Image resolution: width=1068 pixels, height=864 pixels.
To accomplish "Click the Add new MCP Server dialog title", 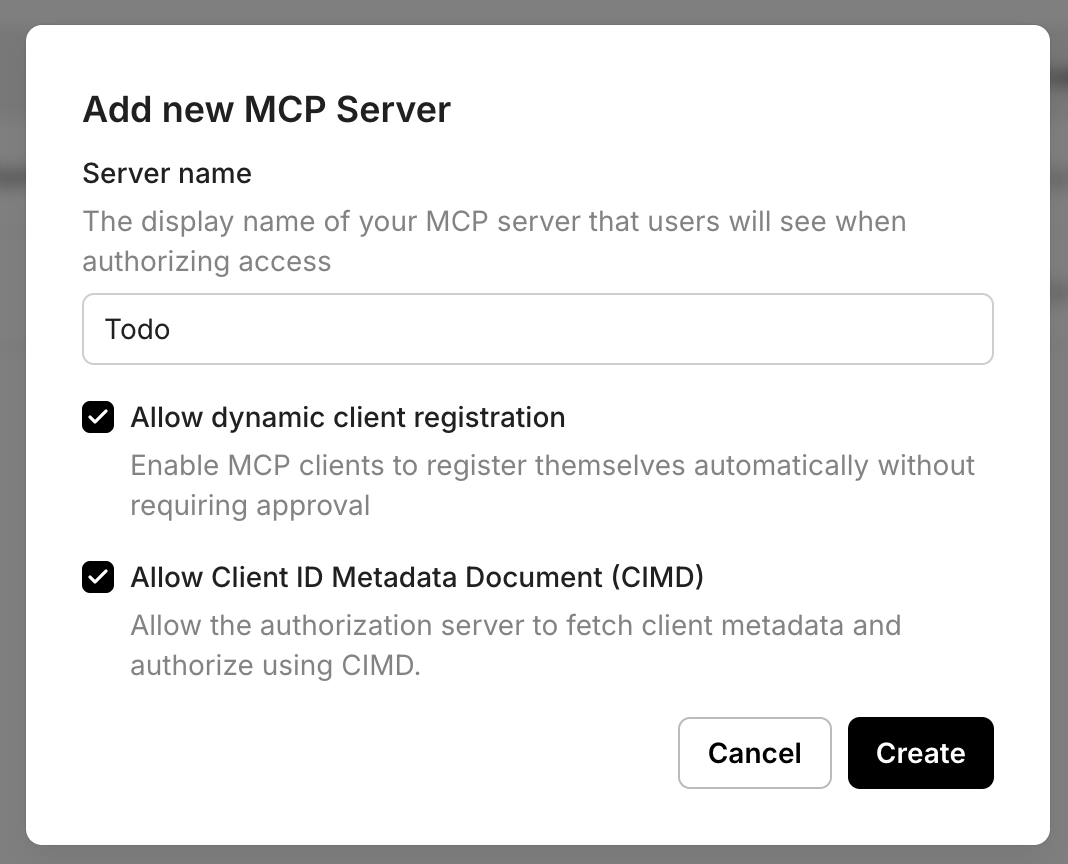I will point(266,109).
